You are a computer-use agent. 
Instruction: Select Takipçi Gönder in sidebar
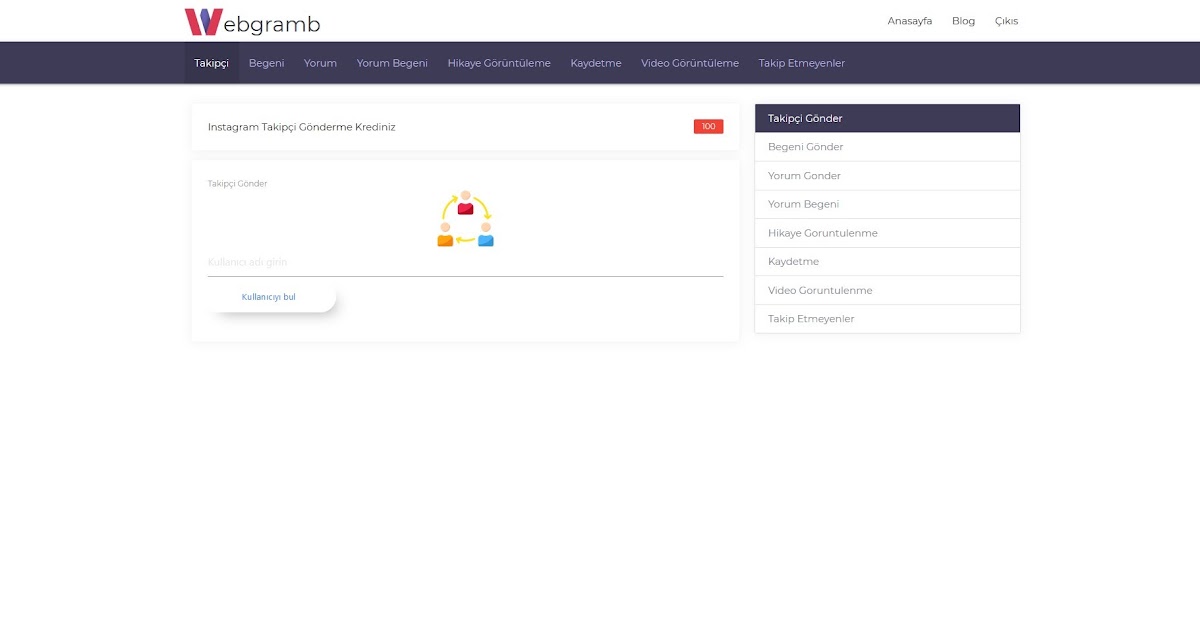coord(887,118)
